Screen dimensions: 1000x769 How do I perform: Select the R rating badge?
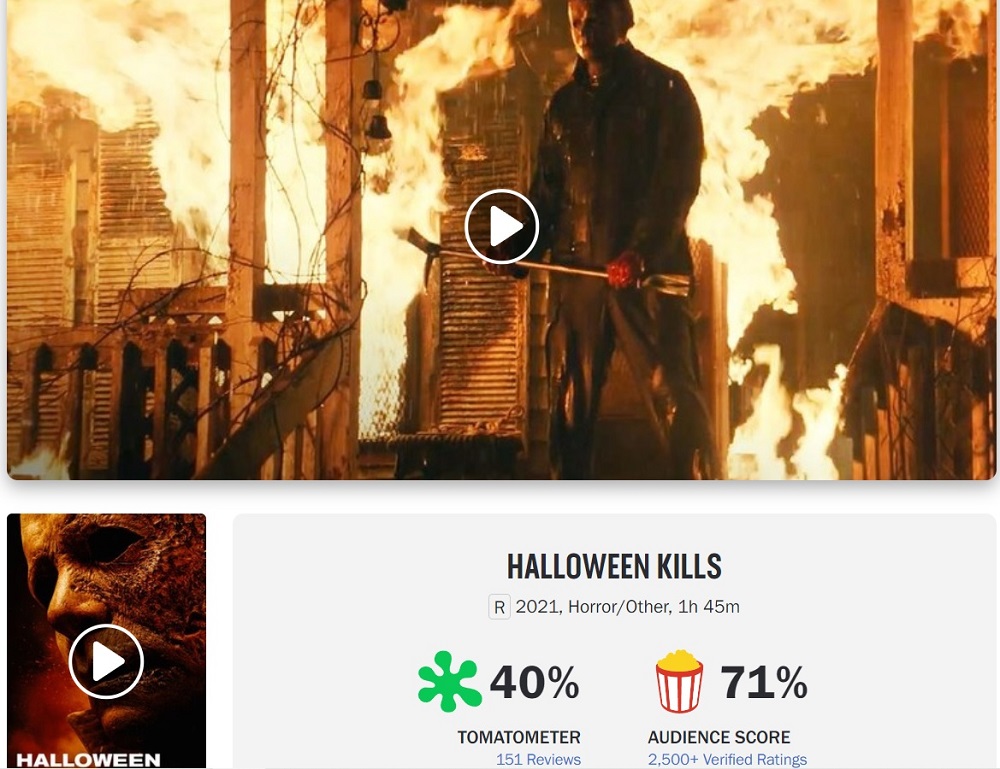click(499, 607)
